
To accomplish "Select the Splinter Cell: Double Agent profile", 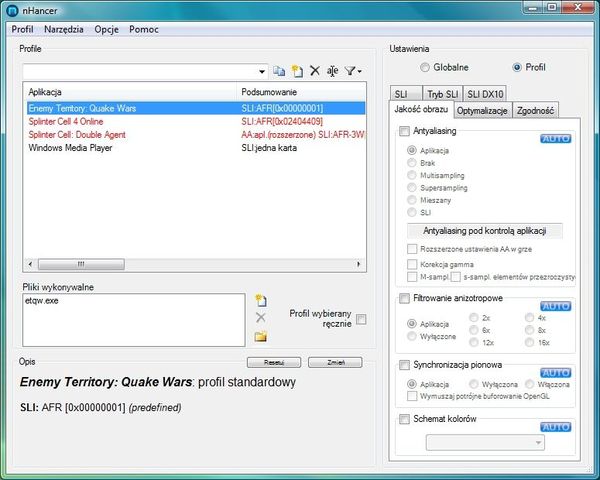I will click(x=196, y=135).
